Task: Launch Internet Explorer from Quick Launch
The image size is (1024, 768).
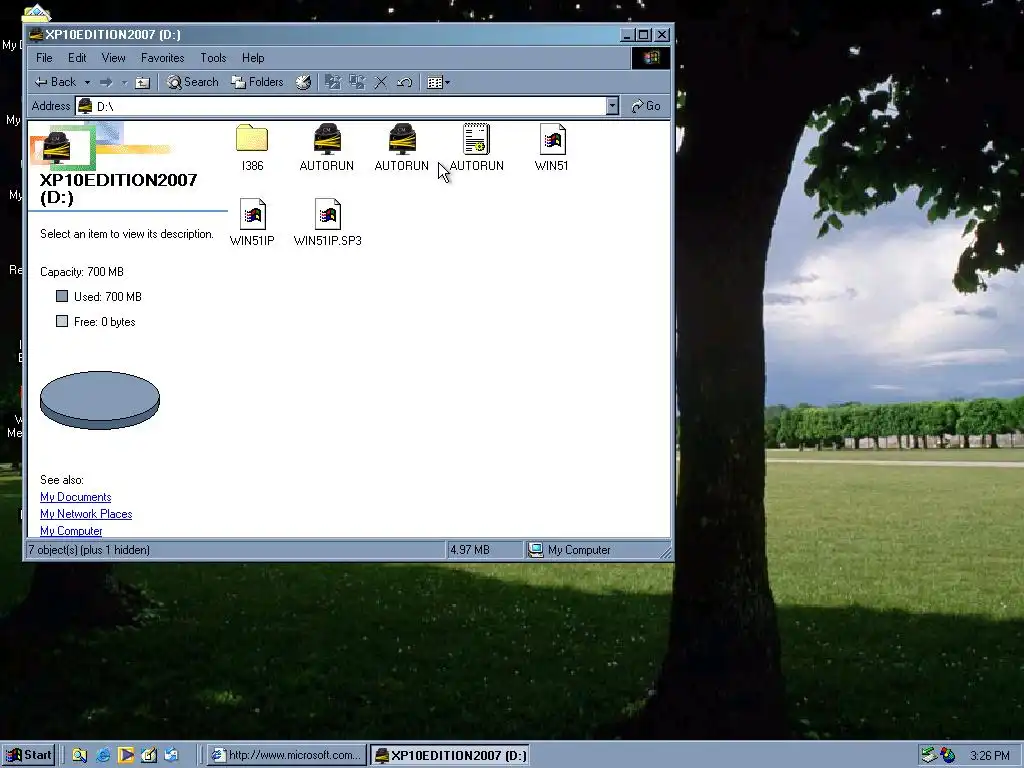Action: [103, 755]
